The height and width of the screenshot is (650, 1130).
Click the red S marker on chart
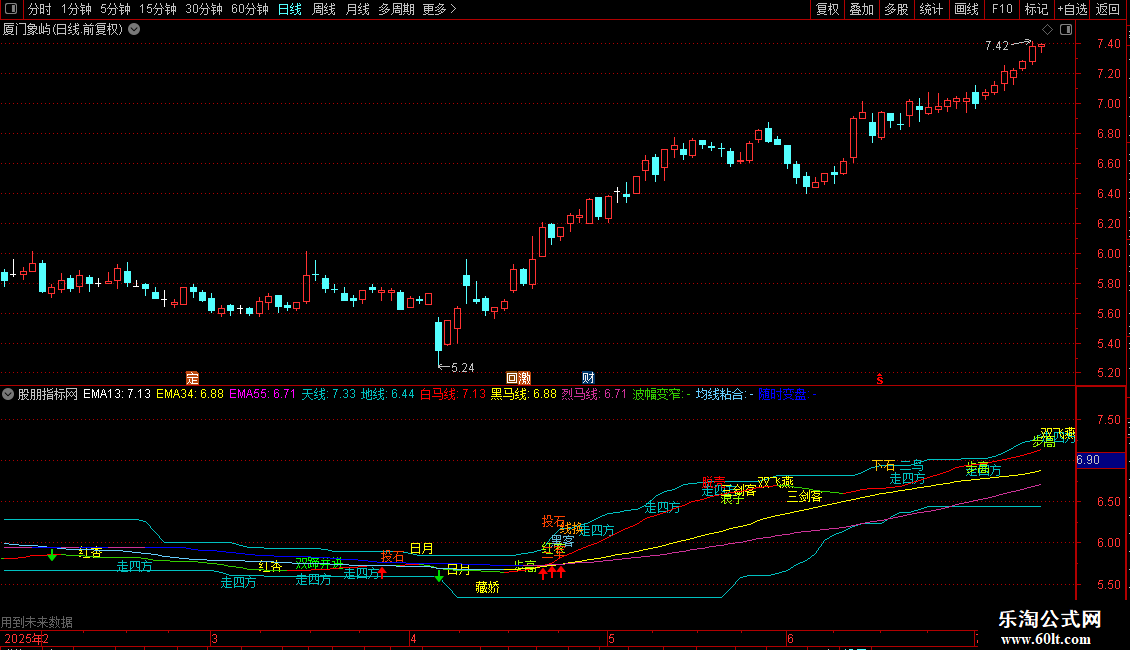879,379
